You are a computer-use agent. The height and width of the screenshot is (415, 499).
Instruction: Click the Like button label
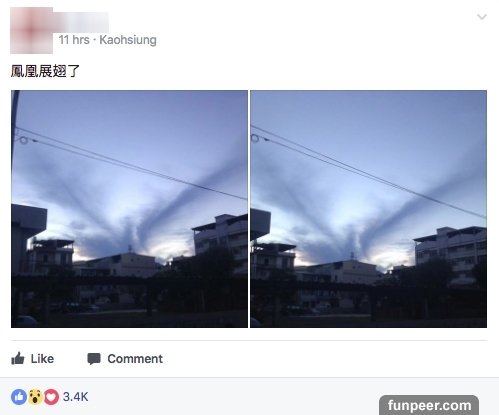click(42, 359)
